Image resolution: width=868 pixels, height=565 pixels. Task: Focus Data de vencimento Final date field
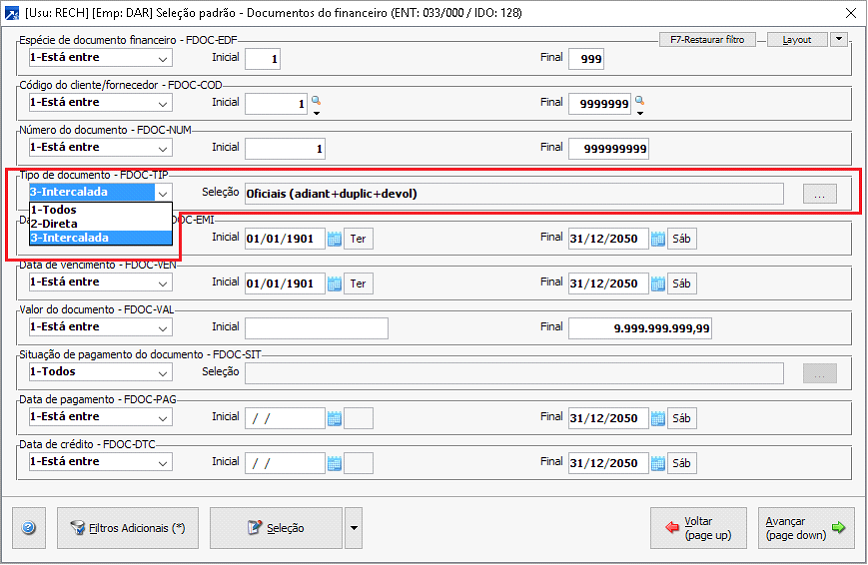click(608, 284)
